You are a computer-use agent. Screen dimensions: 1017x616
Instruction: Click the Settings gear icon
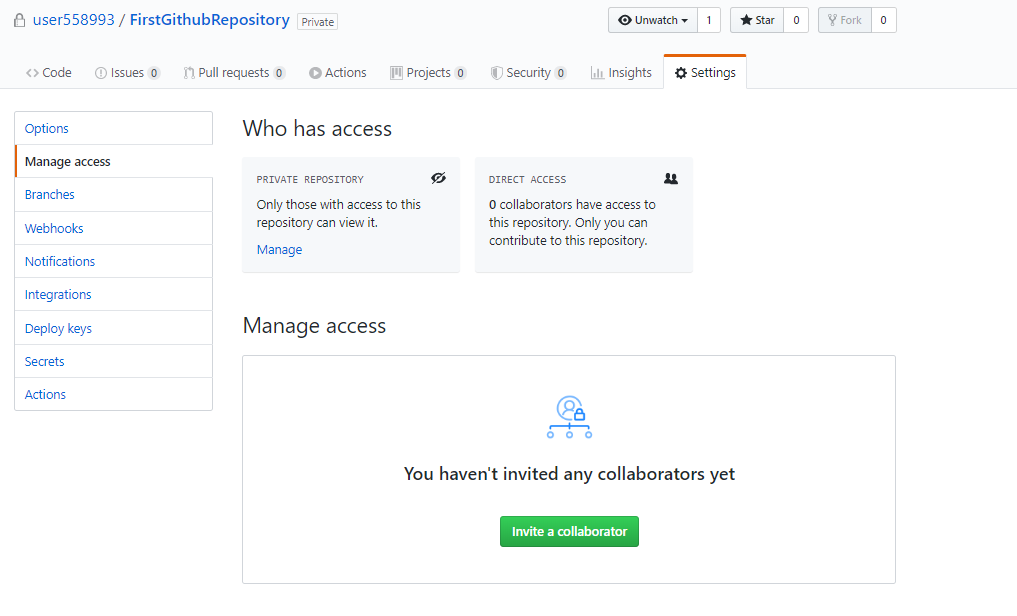click(x=681, y=73)
